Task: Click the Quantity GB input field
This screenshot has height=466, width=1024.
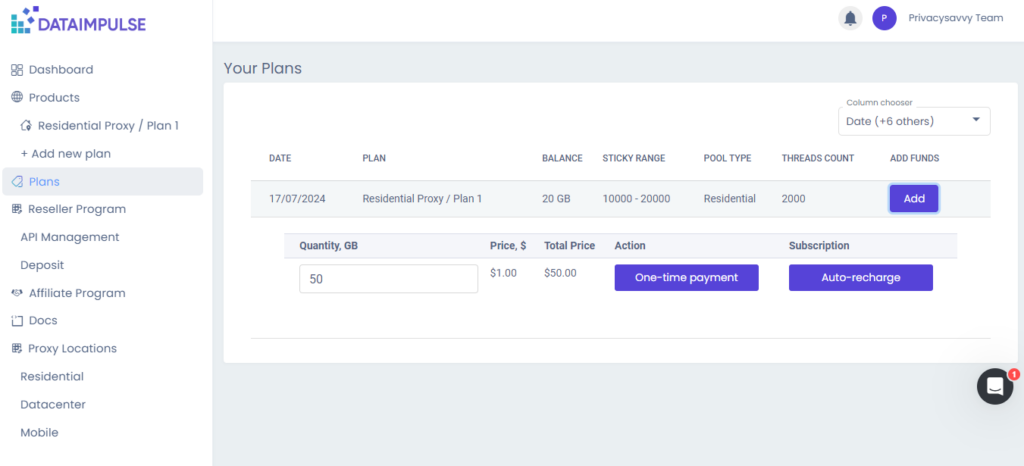Action: click(x=388, y=279)
